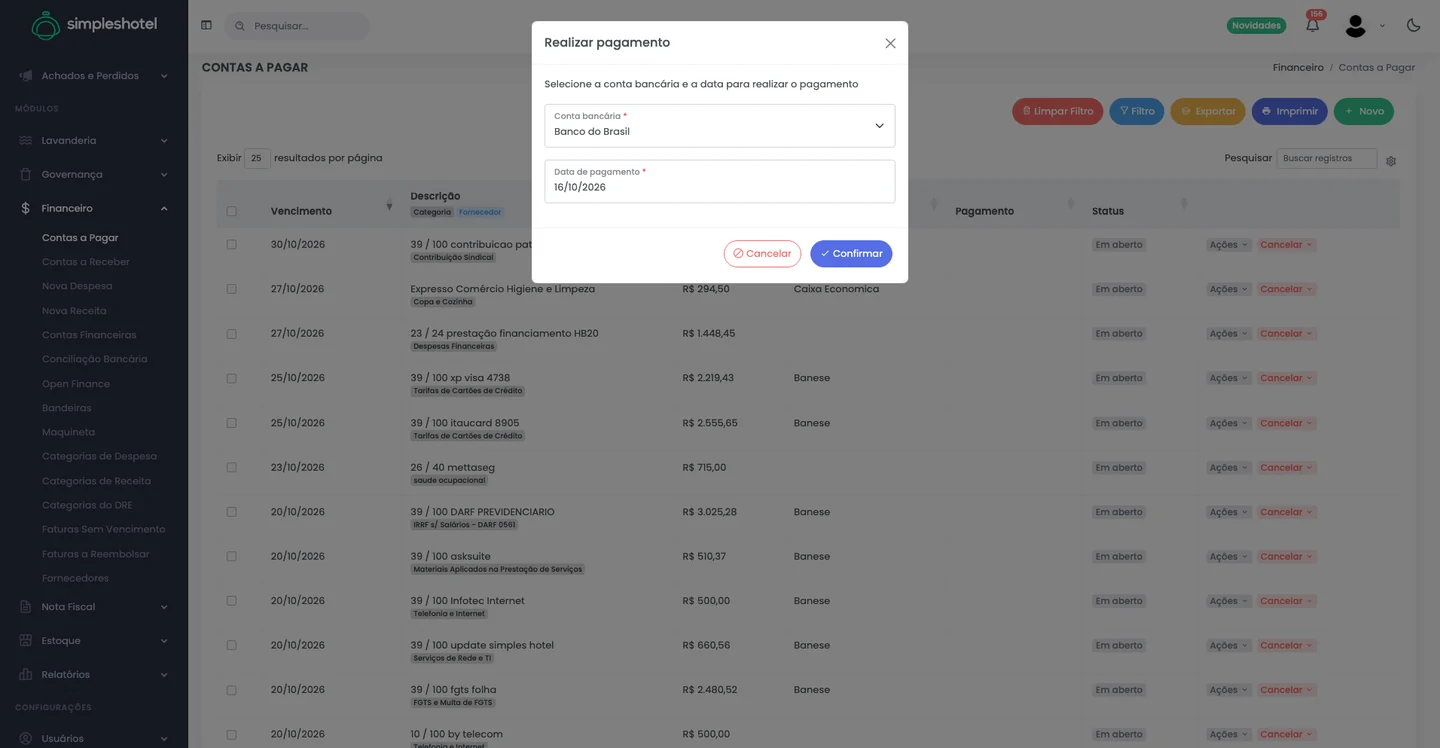Click the Nota Fiscal sidebar icon

click(26, 607)
